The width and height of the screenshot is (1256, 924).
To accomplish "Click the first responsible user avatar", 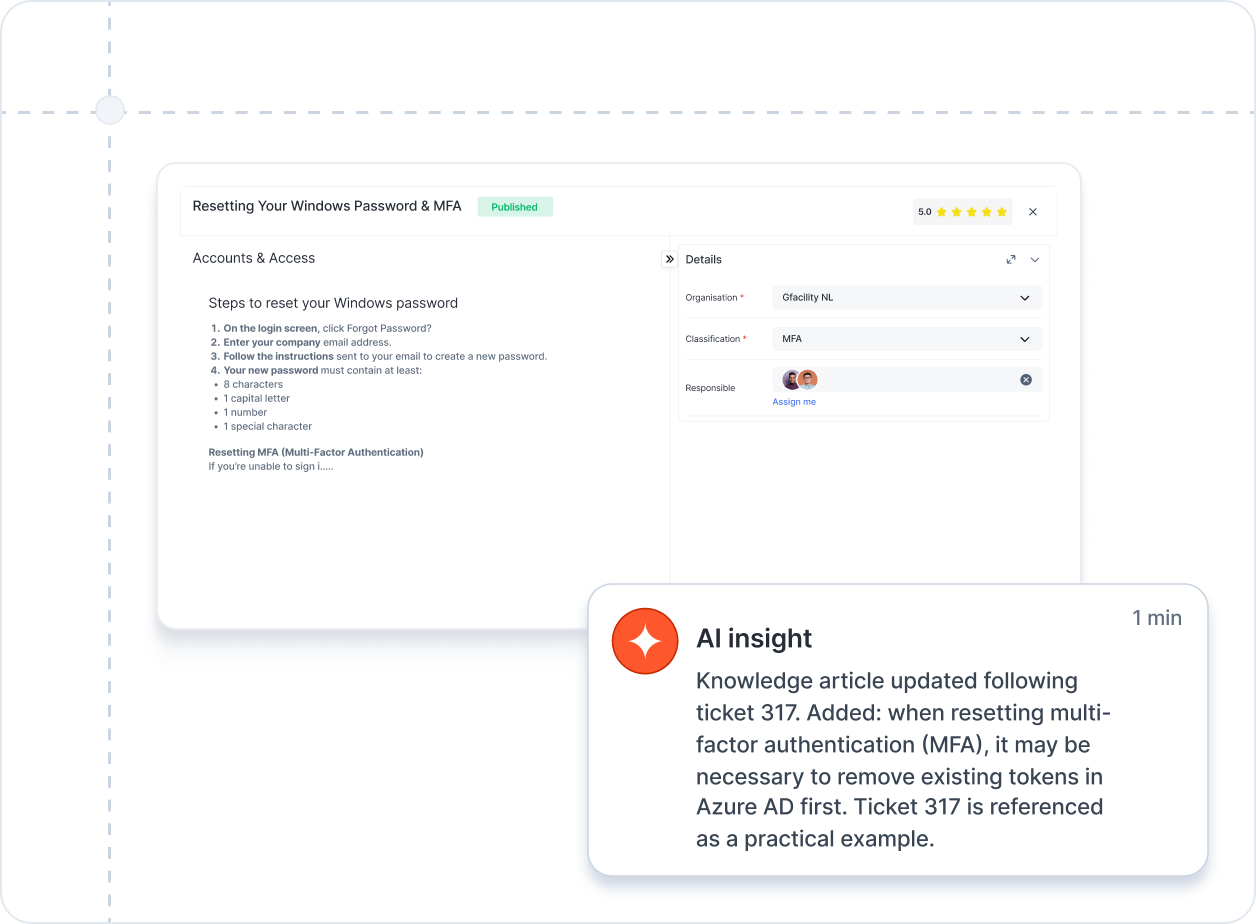I will [x=791, y=380].
